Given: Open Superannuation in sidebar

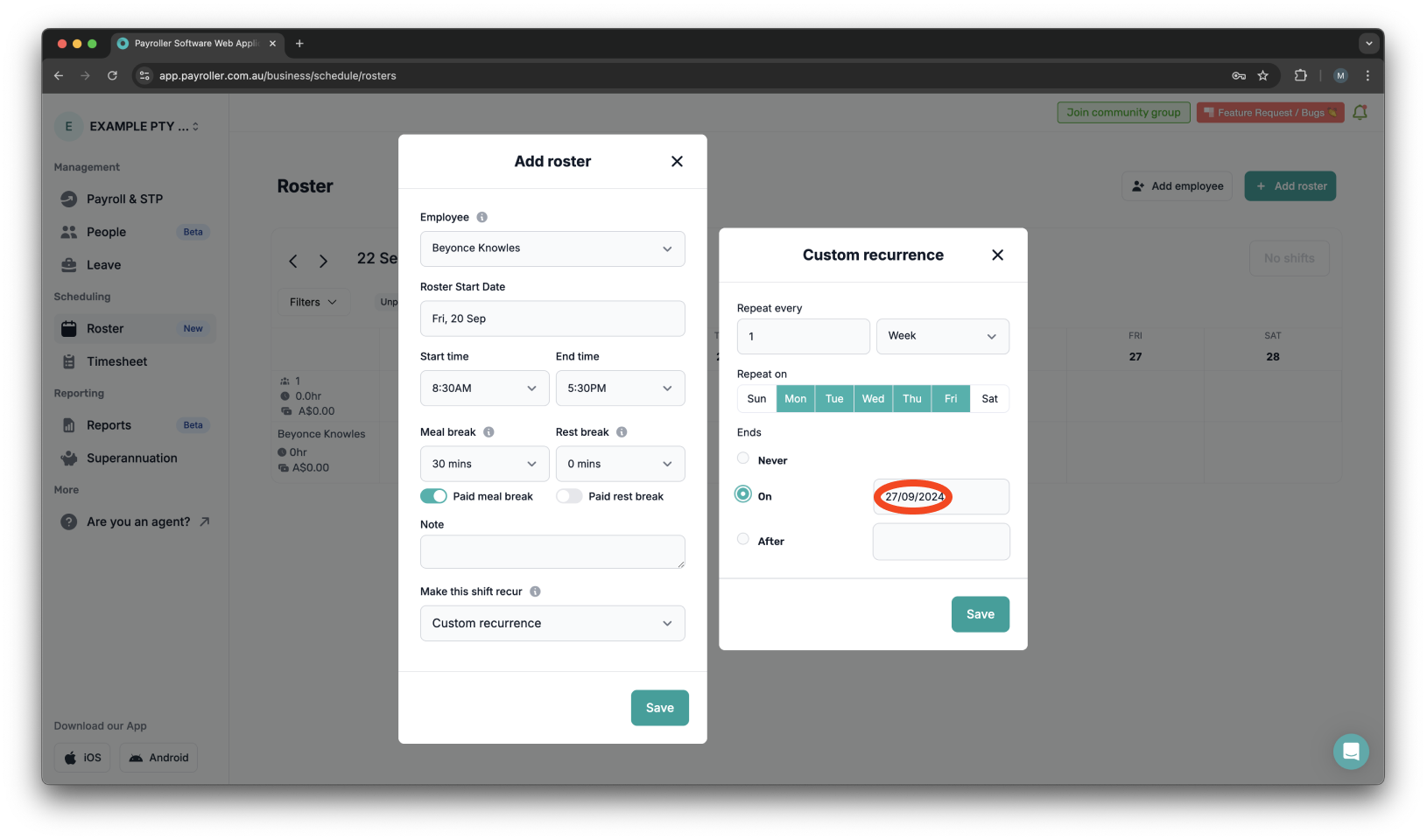Looking at the screenshot, I should click(134, 458).
